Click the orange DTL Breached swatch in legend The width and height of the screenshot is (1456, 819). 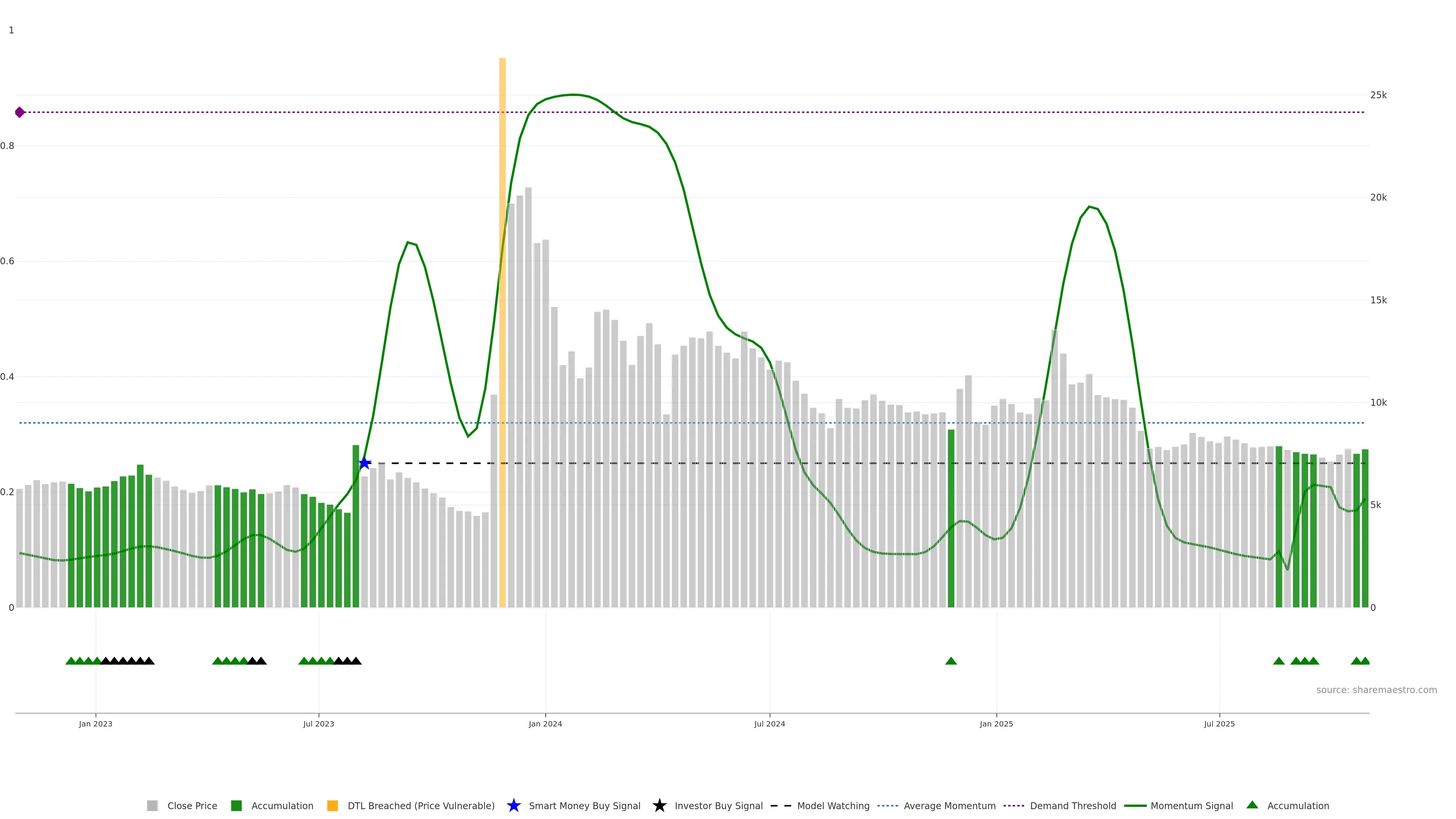tap(333, 805)
